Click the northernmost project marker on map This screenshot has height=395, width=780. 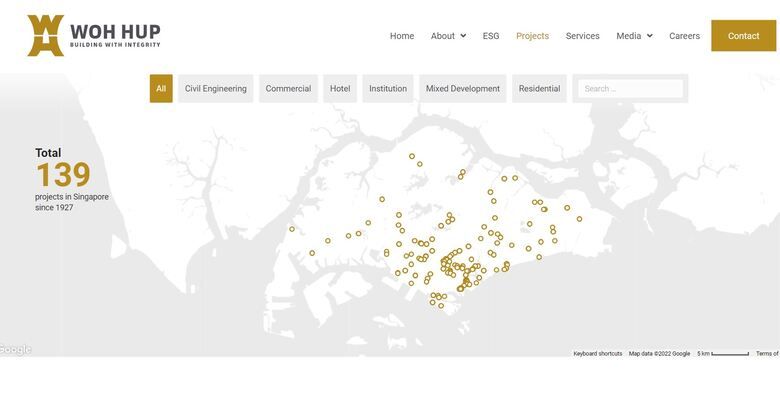412,156
